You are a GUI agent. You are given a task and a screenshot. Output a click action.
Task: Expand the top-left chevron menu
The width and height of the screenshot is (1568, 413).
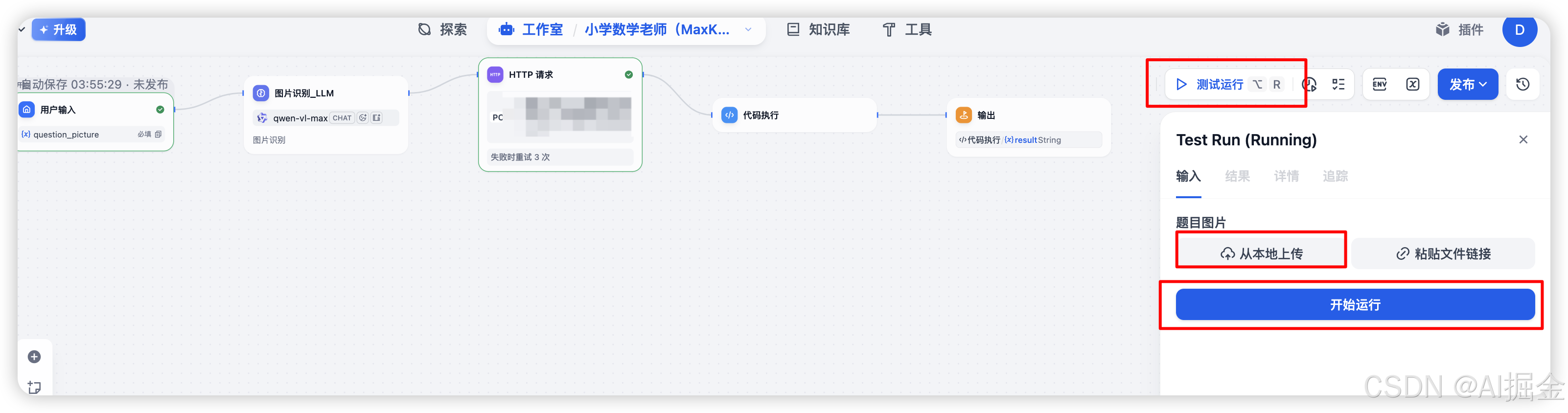[x=22, y=29]
